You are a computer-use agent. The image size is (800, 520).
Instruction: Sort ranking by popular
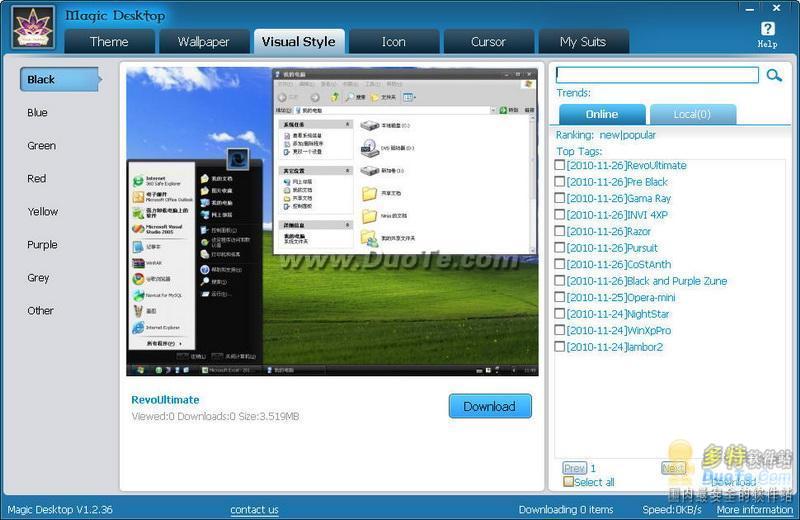pos(639,135)
